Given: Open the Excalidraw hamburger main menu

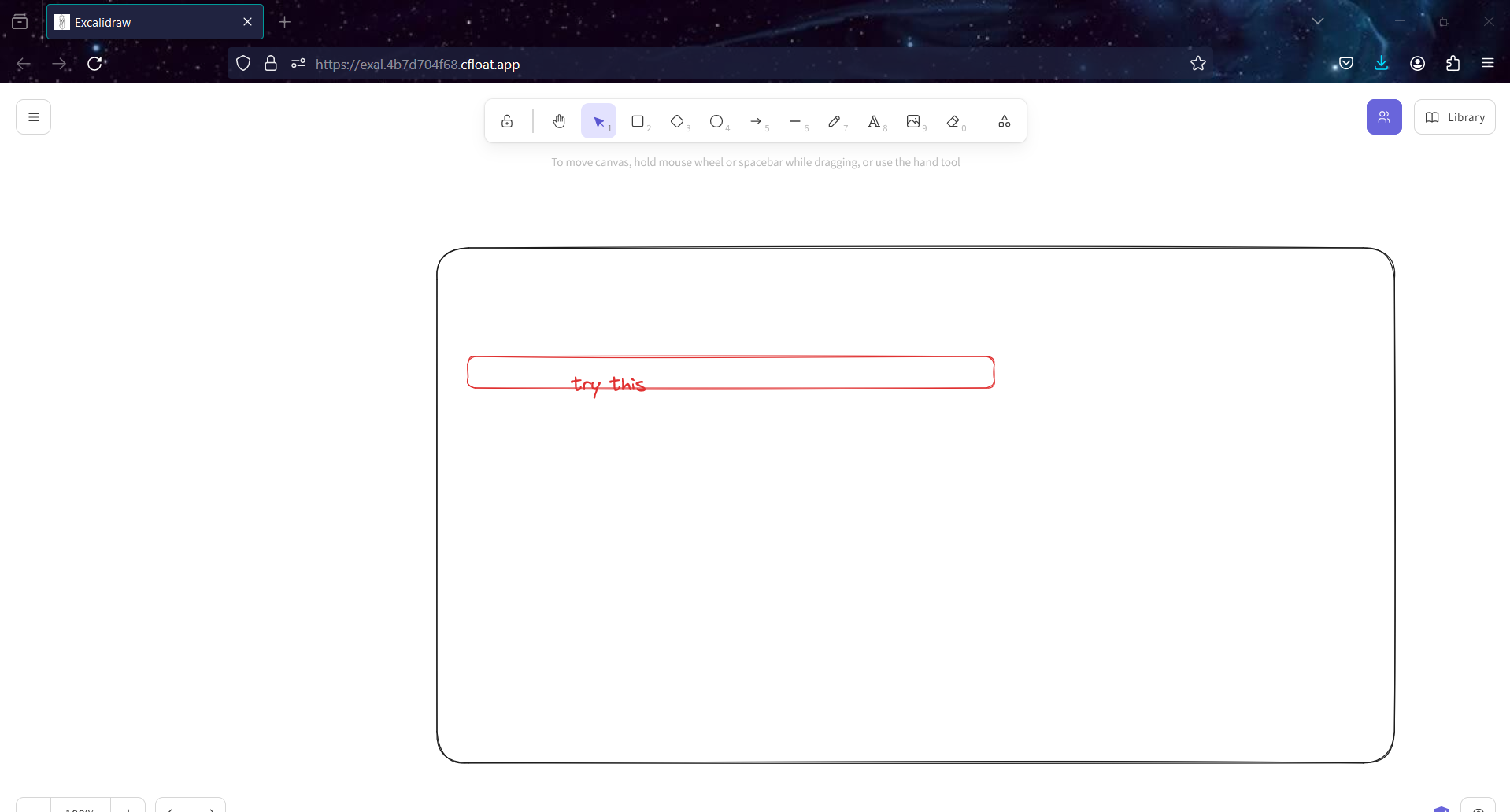Looking at the screenshot, I should [x=33, y=117].
